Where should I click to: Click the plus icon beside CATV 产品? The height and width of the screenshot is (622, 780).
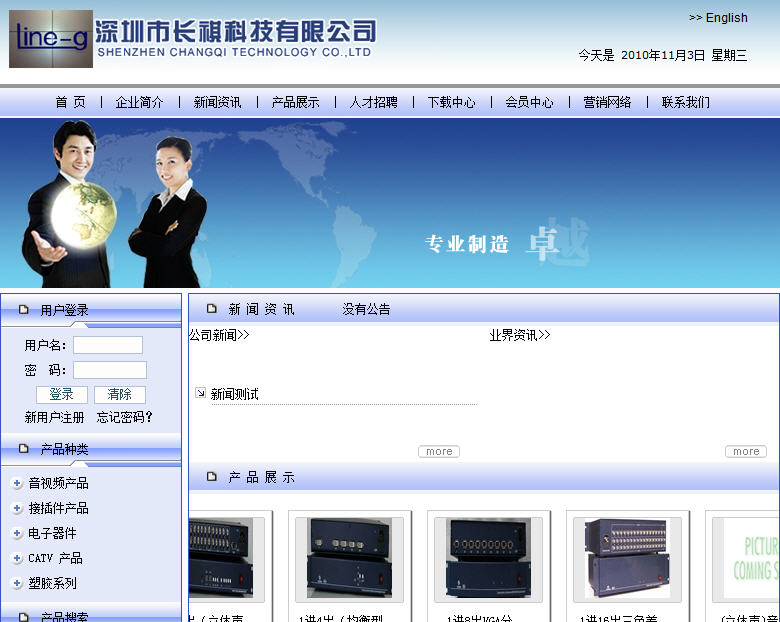17,558
